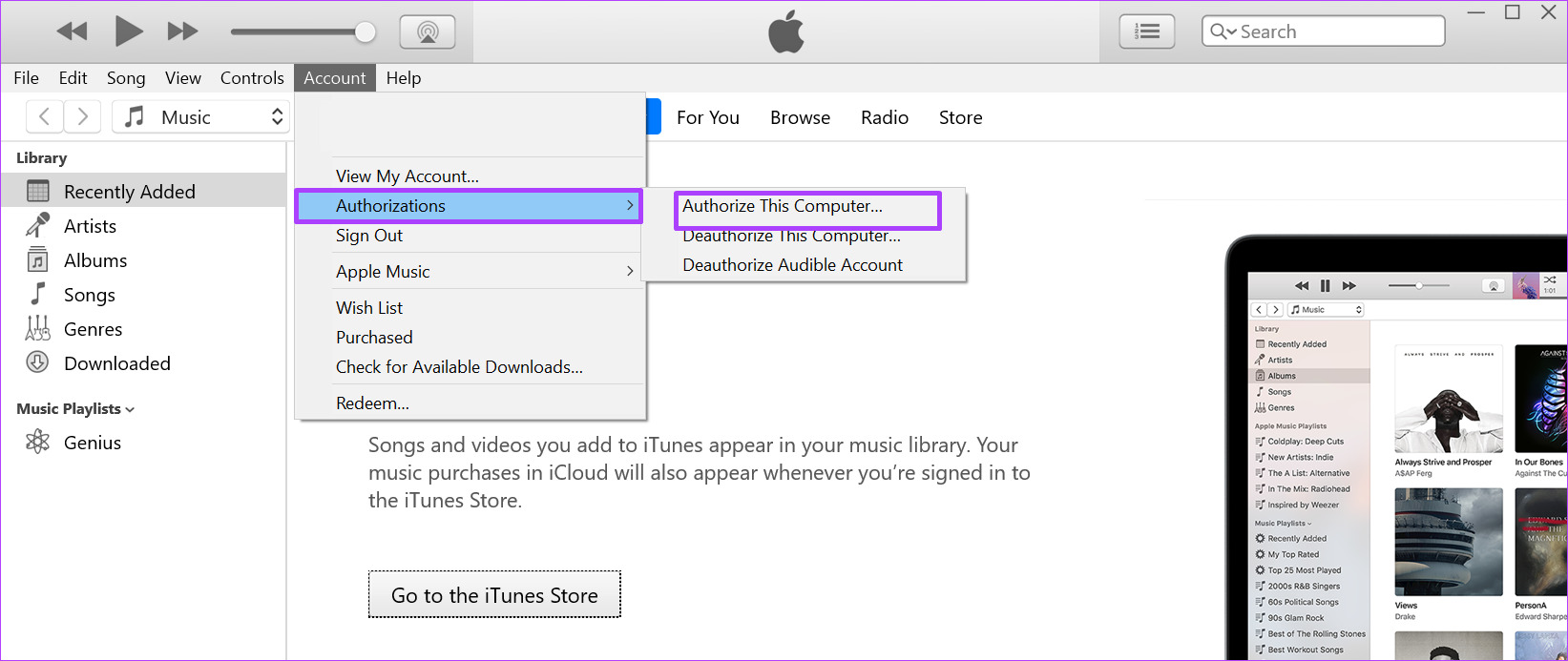Open Recently Added in Library
Image resolution: width=1568 pixels, height=661 pixels.
pyautogui.click(x=129, y=192)
